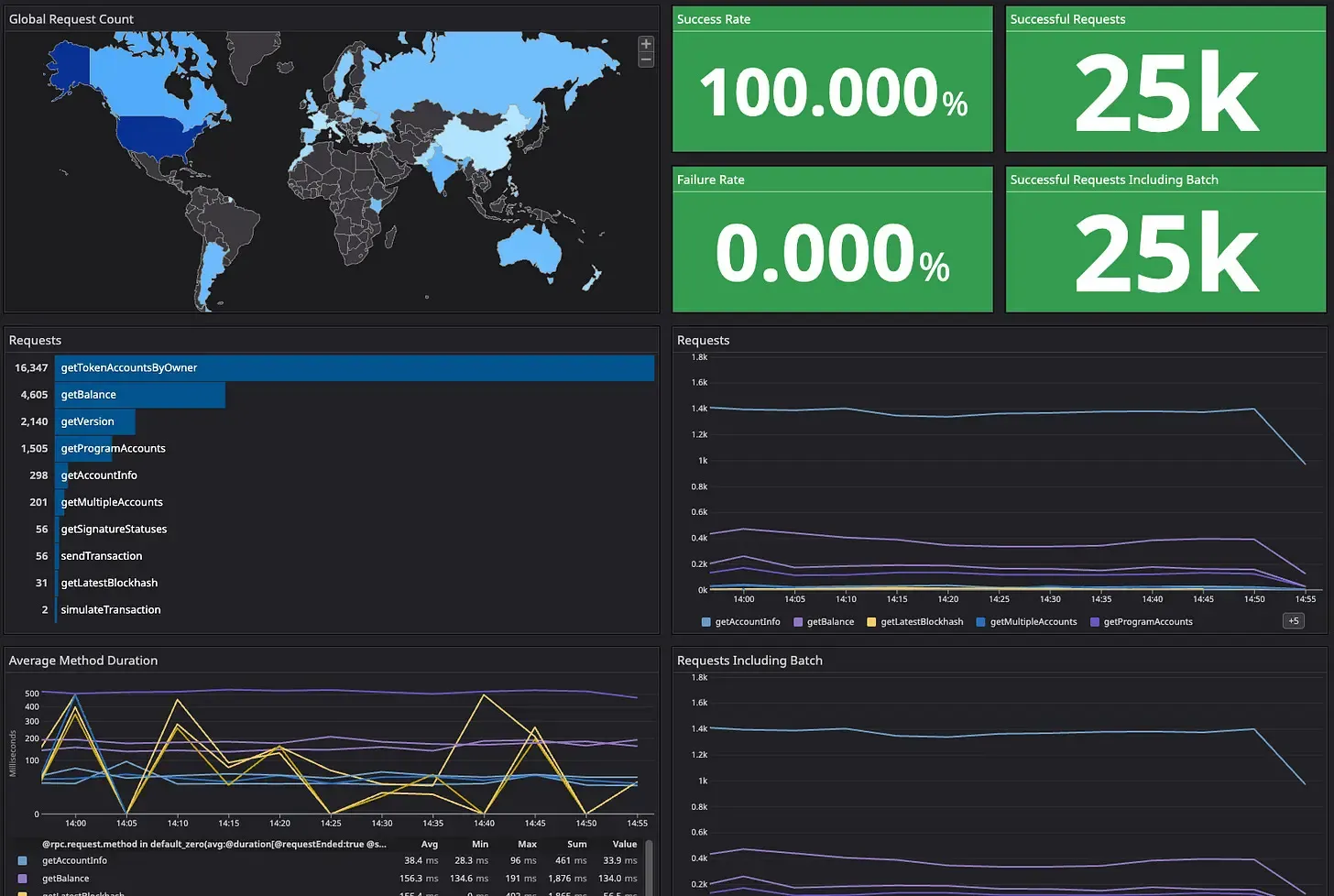Click getProgramAccounts legend icon
The width and height of the screenshot is (1334, 896).
tap(1095, 622)
